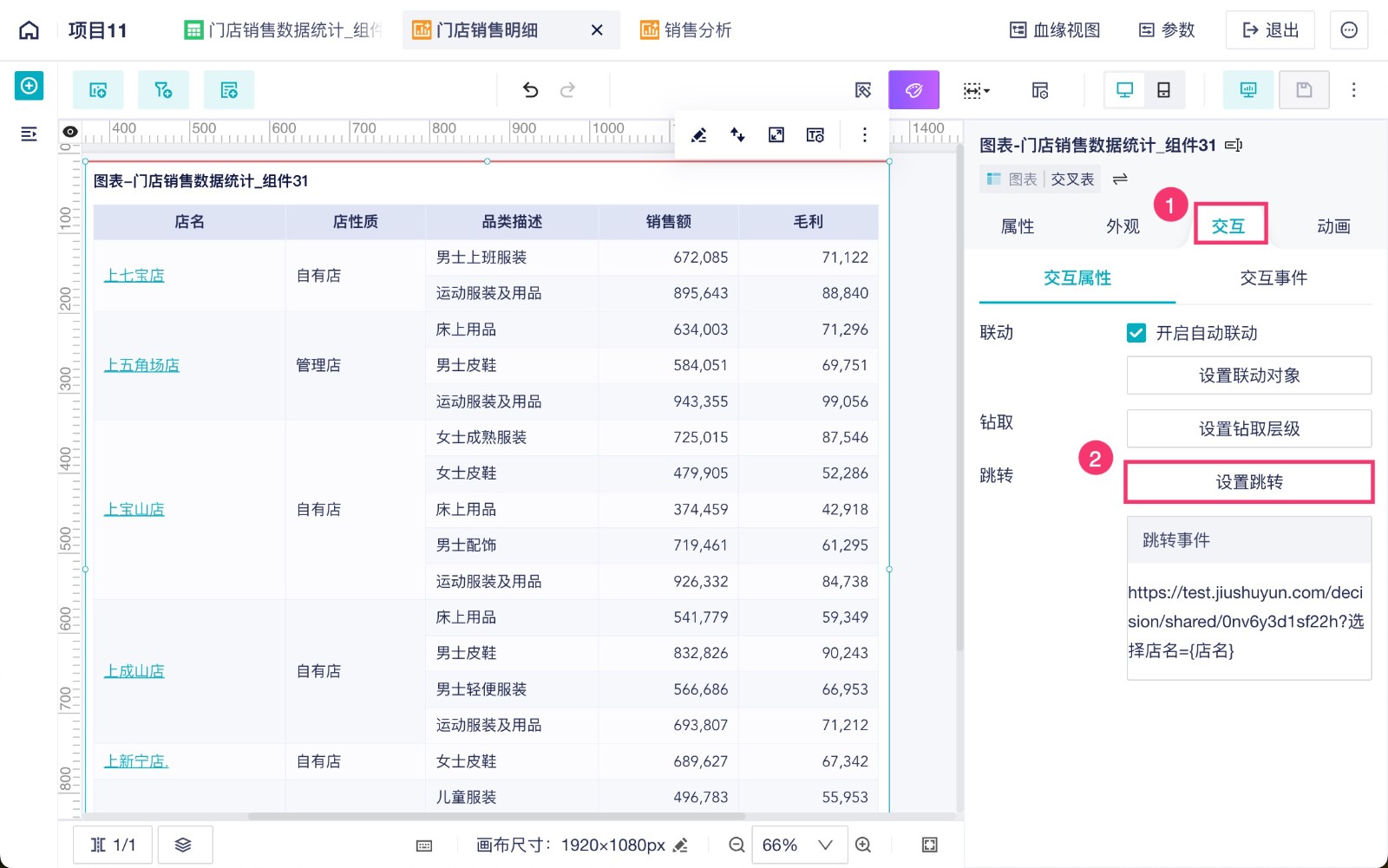This screenshot has width=1388, height=868.
Task: Open the layers stack button
Action: coord(183,845)
